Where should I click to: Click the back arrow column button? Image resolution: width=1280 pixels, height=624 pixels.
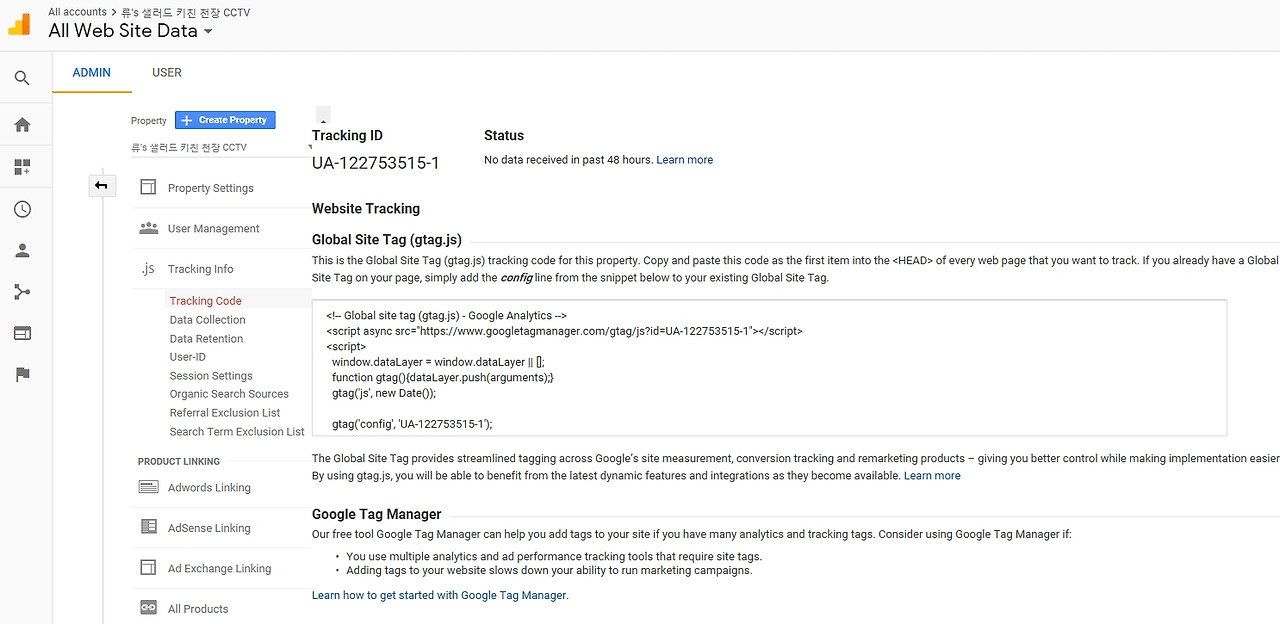tap(101, 185)
